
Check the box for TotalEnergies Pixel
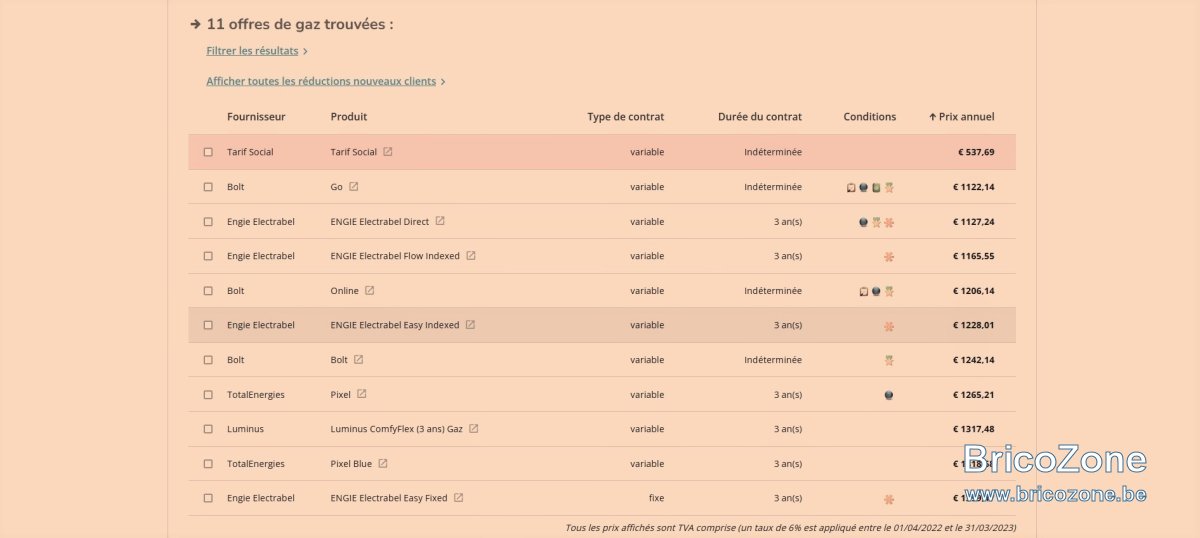(x=208, y=395)
